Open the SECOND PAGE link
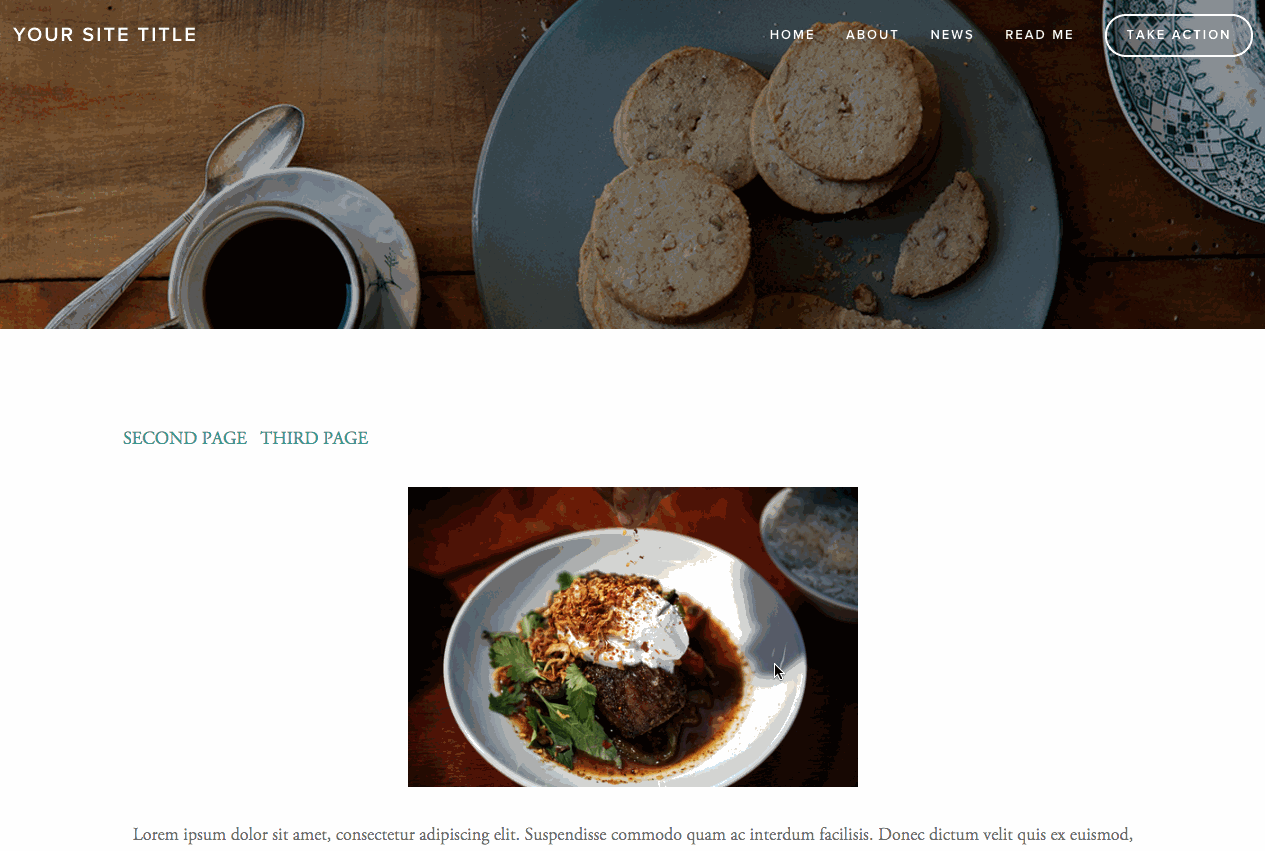 coord(185,438)
